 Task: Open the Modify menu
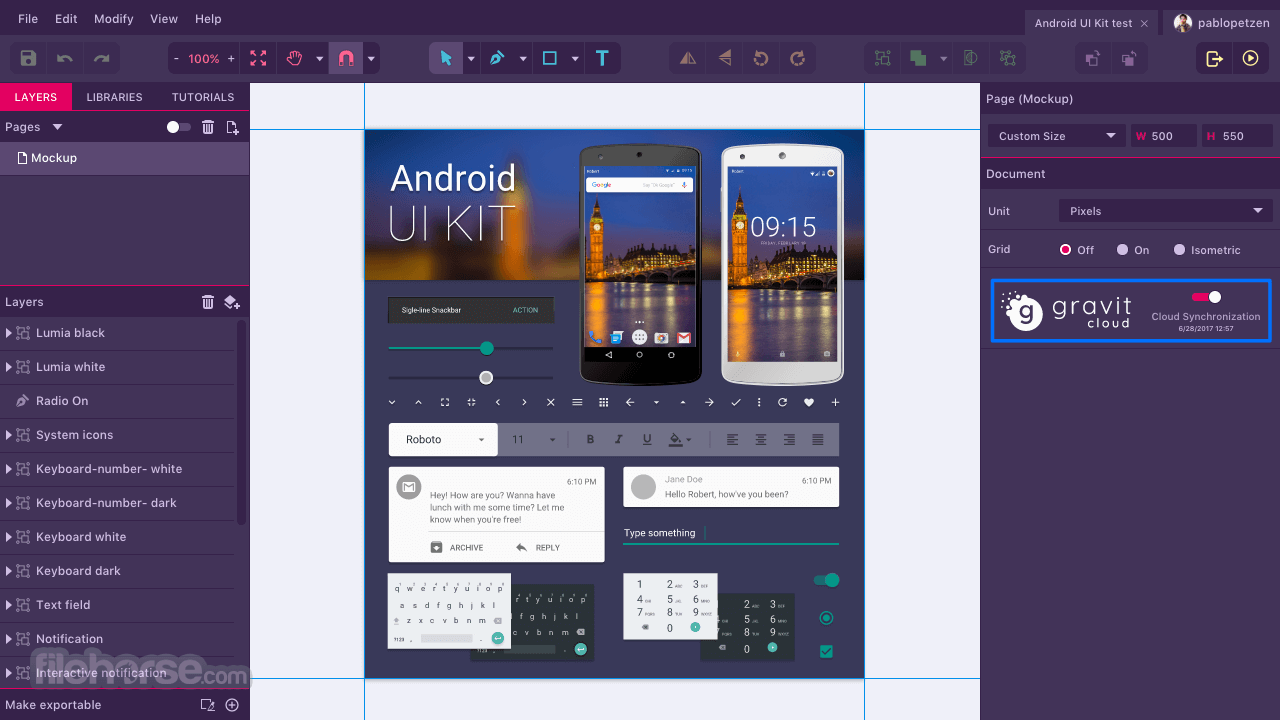point(114,19)
